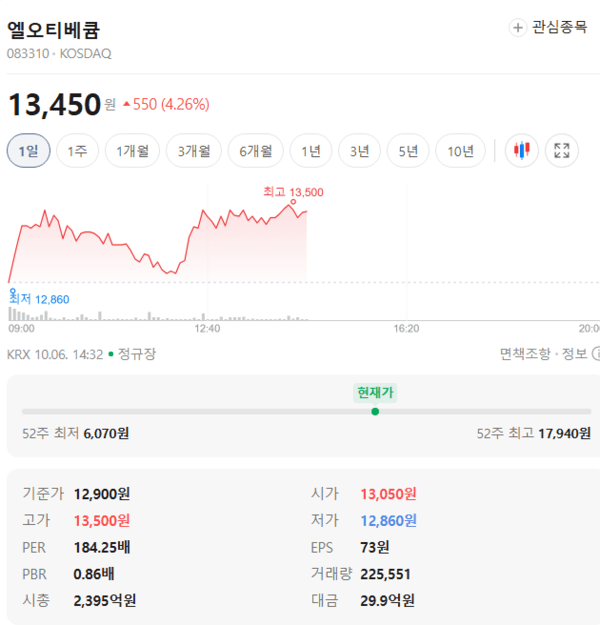Click the red intraday price line chart

157,243
